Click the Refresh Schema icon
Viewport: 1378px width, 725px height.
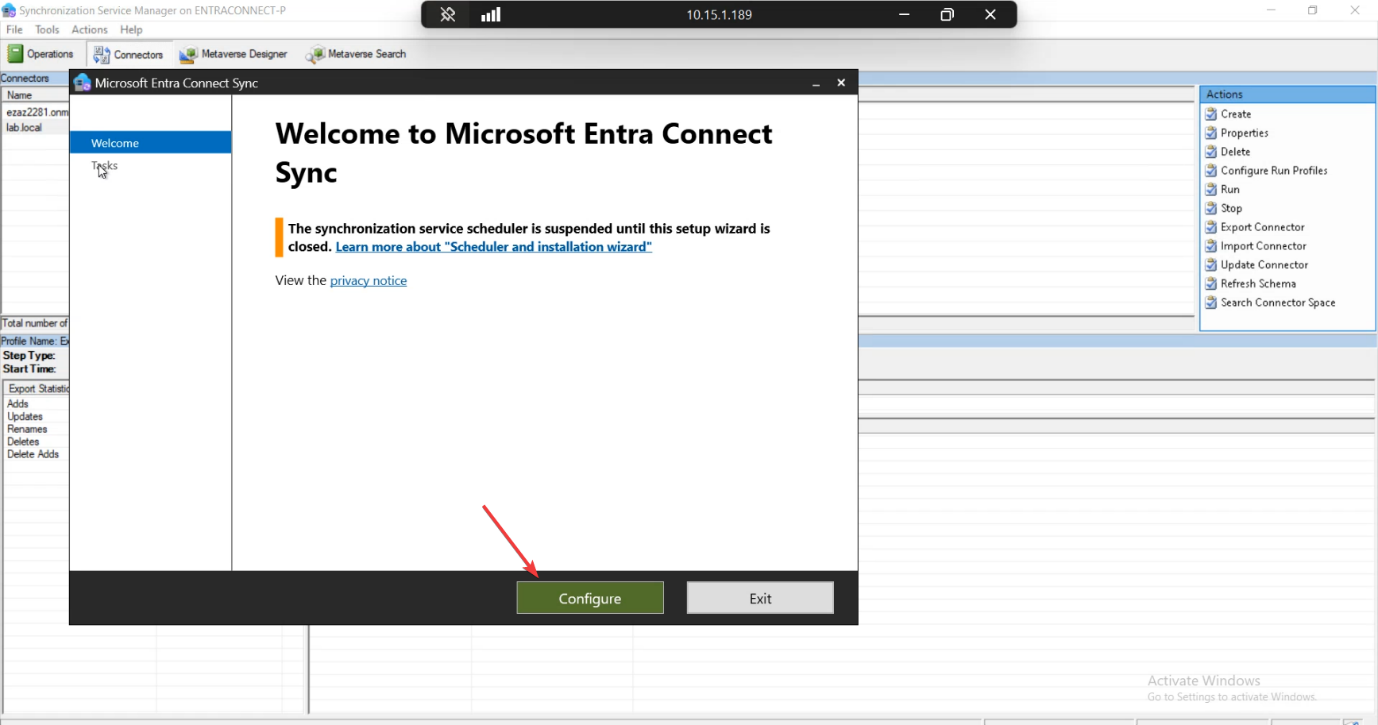click(1211, 284)
